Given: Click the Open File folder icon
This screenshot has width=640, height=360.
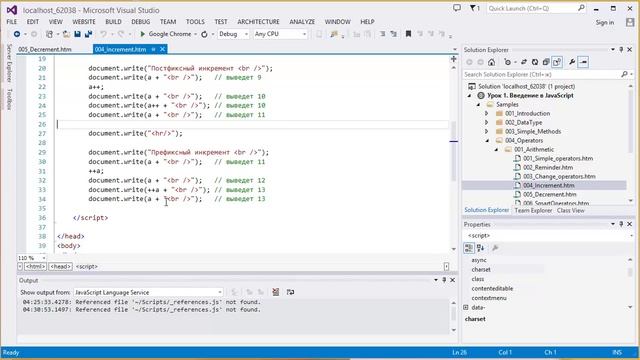Looking at the screenshot, I should point(66,34).
